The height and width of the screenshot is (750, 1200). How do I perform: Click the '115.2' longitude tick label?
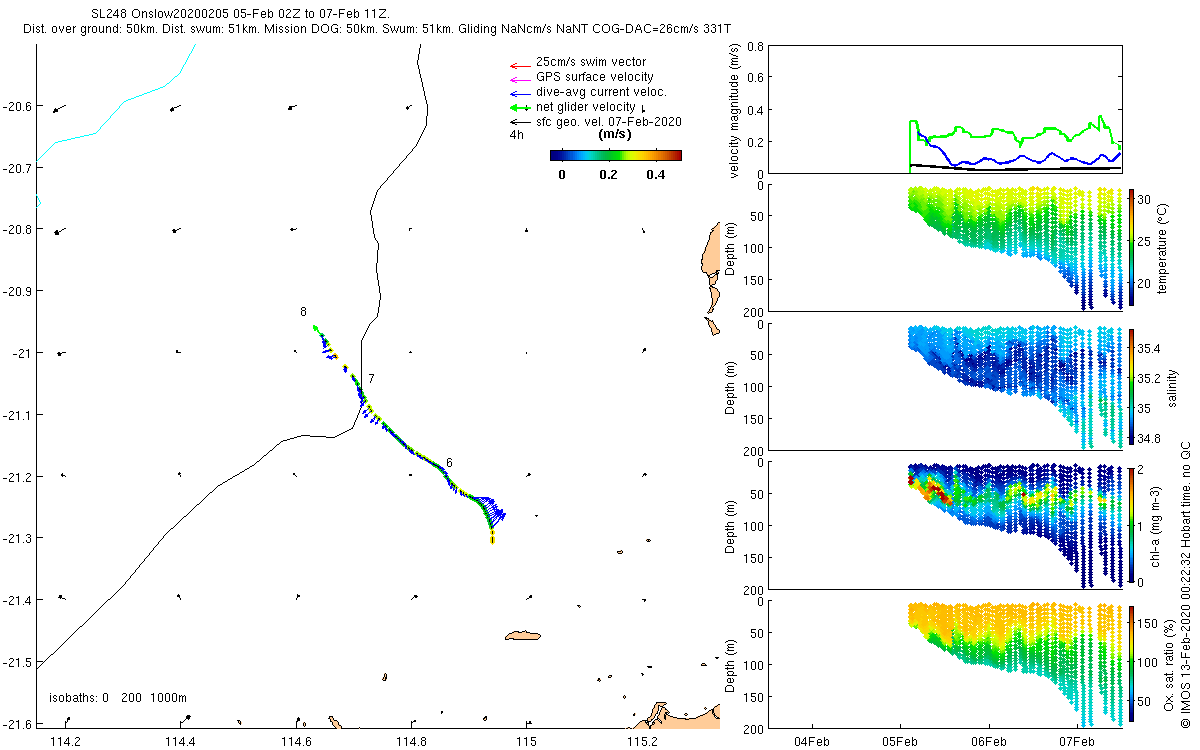[x=642, y=741]
